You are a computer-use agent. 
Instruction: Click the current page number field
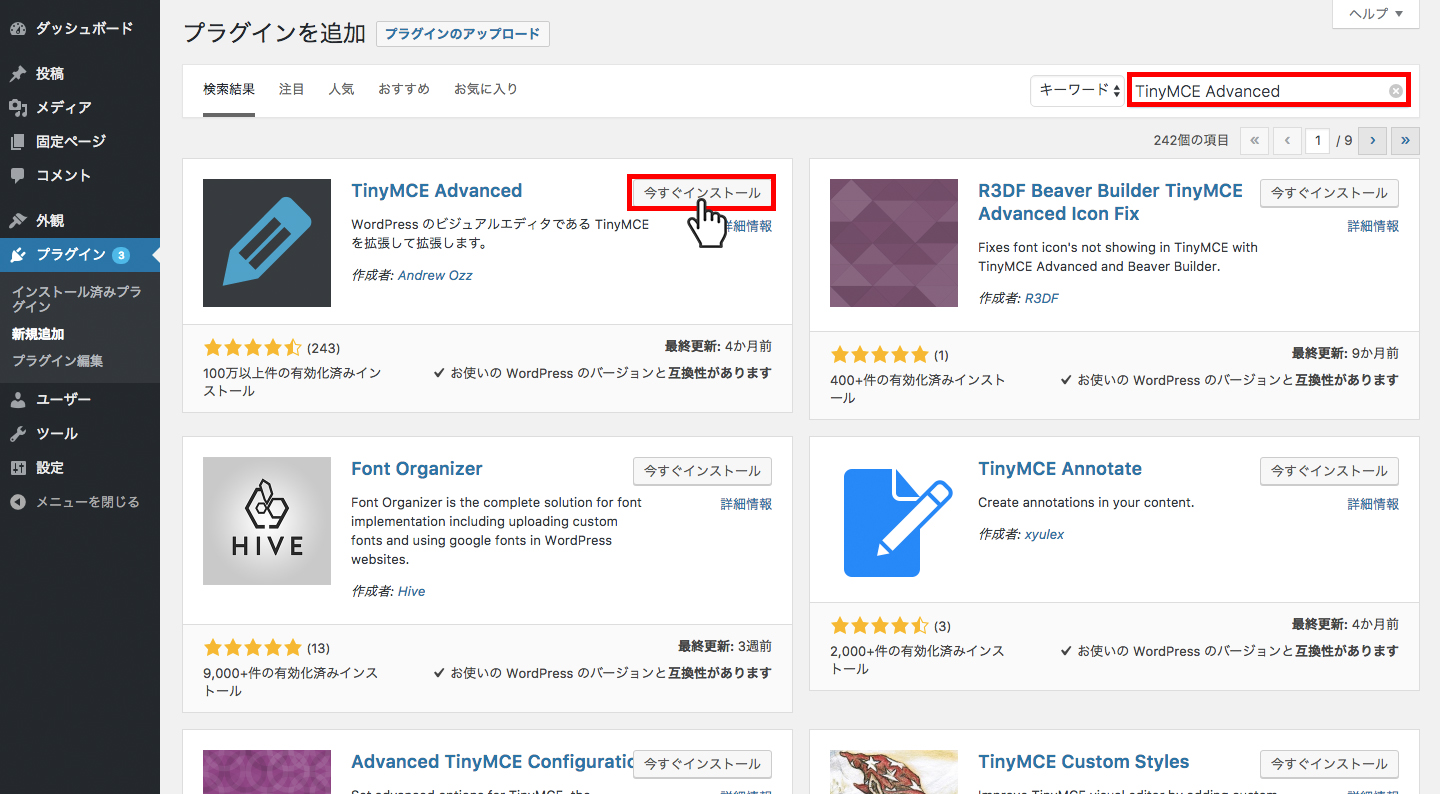click(1317, 140)
